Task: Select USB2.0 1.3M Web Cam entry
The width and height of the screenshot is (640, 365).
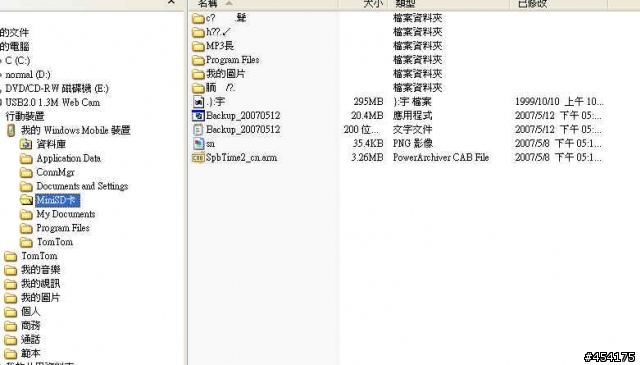Action: (53, 102)
